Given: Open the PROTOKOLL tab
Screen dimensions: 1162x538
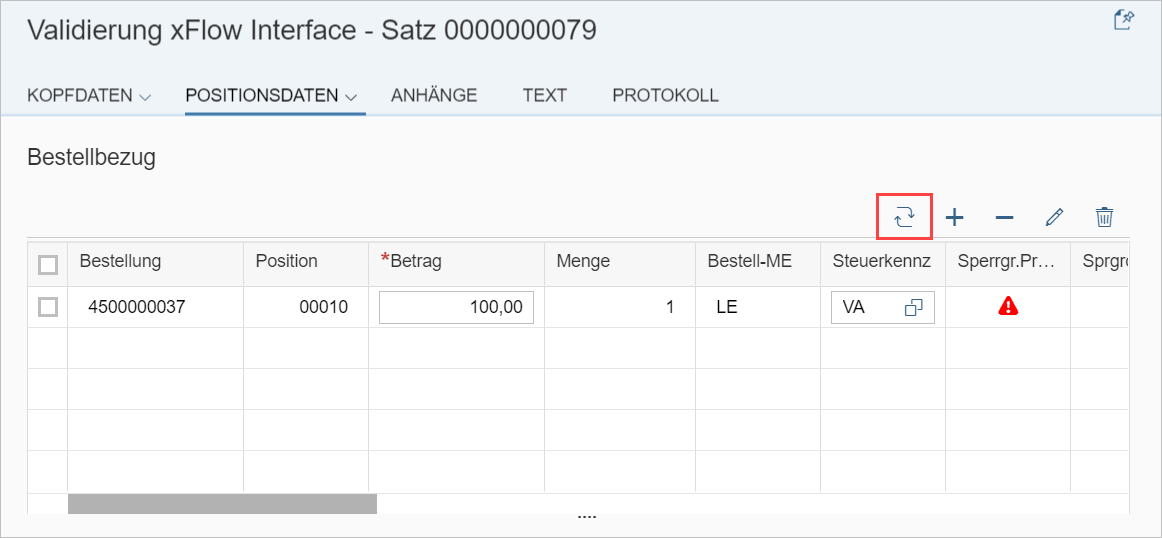Looking at the screenshot, I should (665, 96).
